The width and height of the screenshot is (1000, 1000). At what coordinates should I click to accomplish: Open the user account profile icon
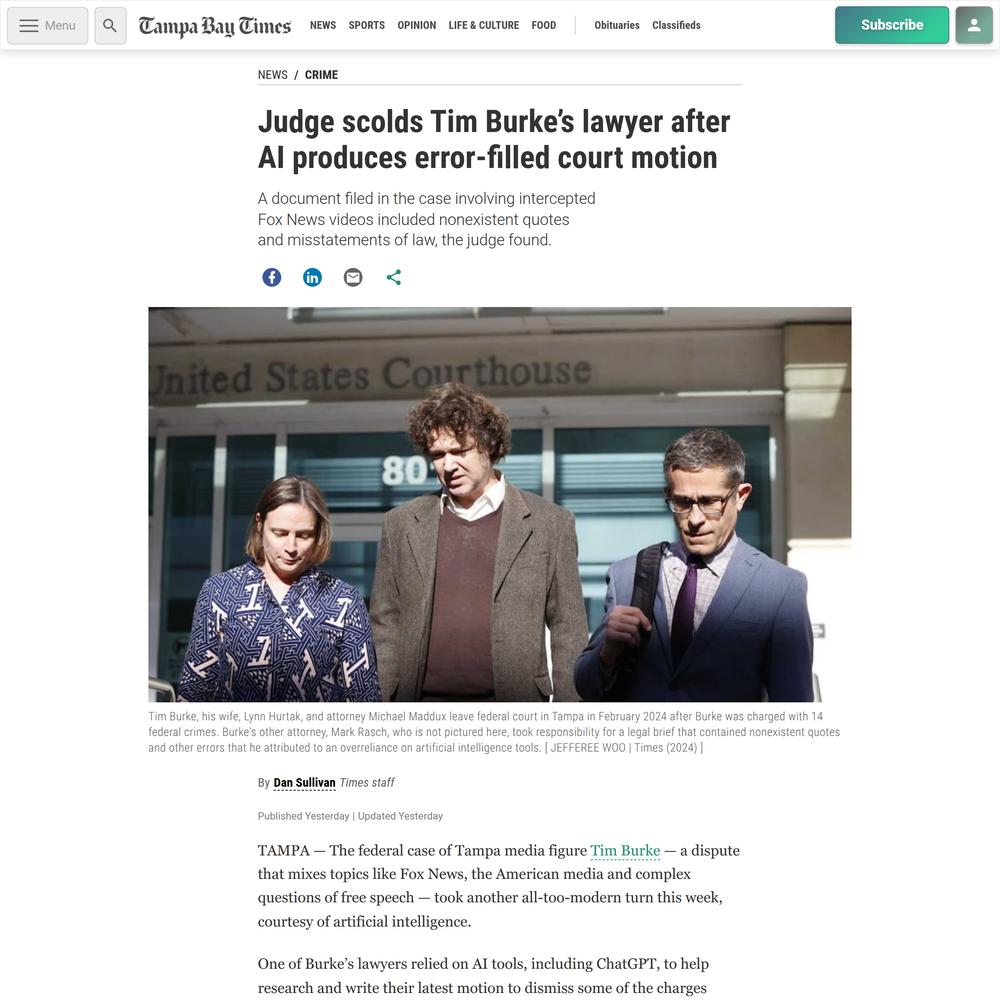tap(974, 26)
